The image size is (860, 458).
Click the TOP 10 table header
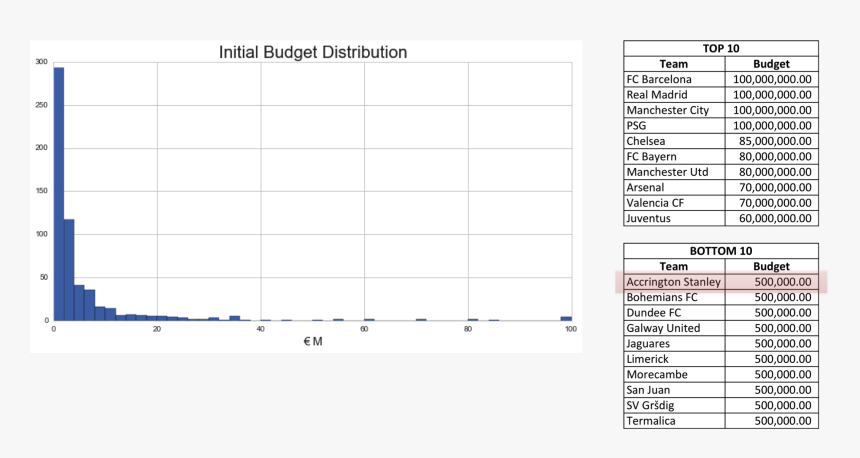click(x=721, y=48)
